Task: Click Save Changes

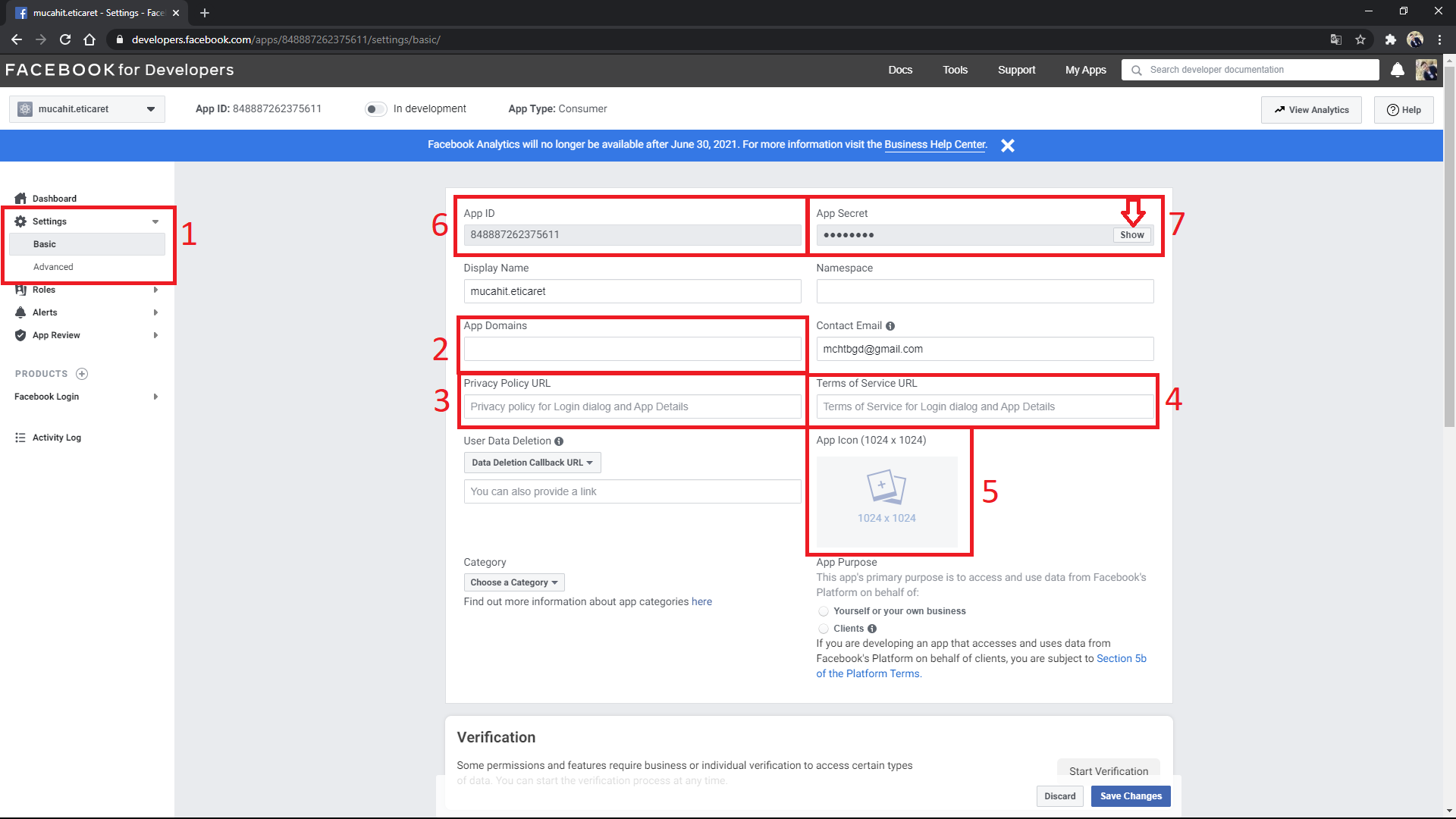Action: tap(1131, 796)
